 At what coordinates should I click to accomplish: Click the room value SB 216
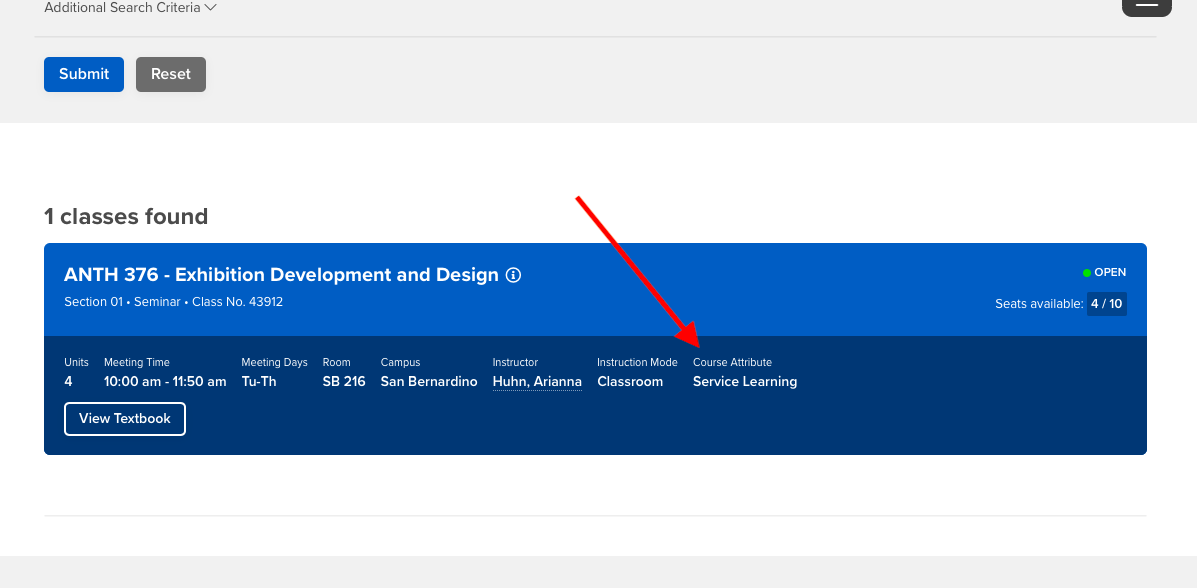tap(344, 382)
